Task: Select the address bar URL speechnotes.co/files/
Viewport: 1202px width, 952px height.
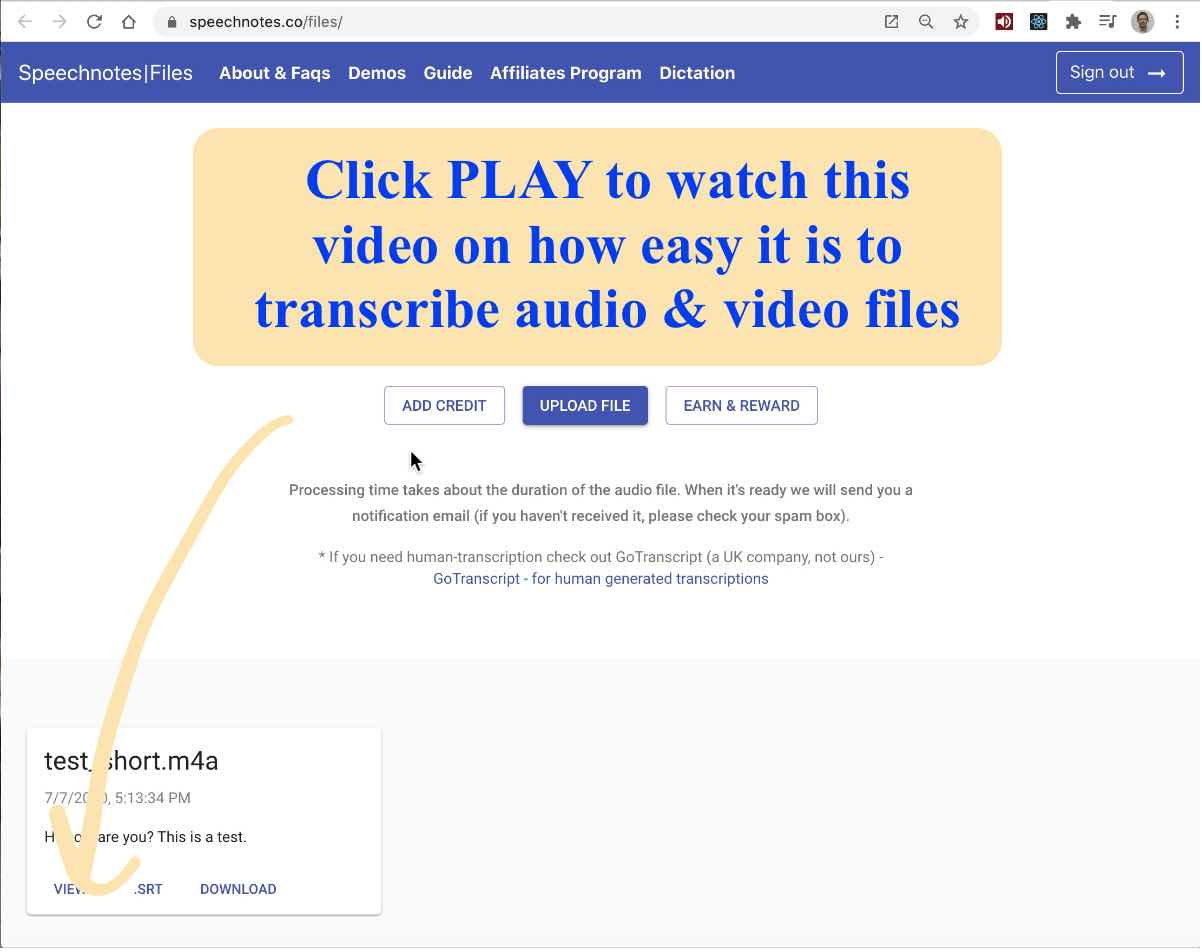Action: click(264, 22)
